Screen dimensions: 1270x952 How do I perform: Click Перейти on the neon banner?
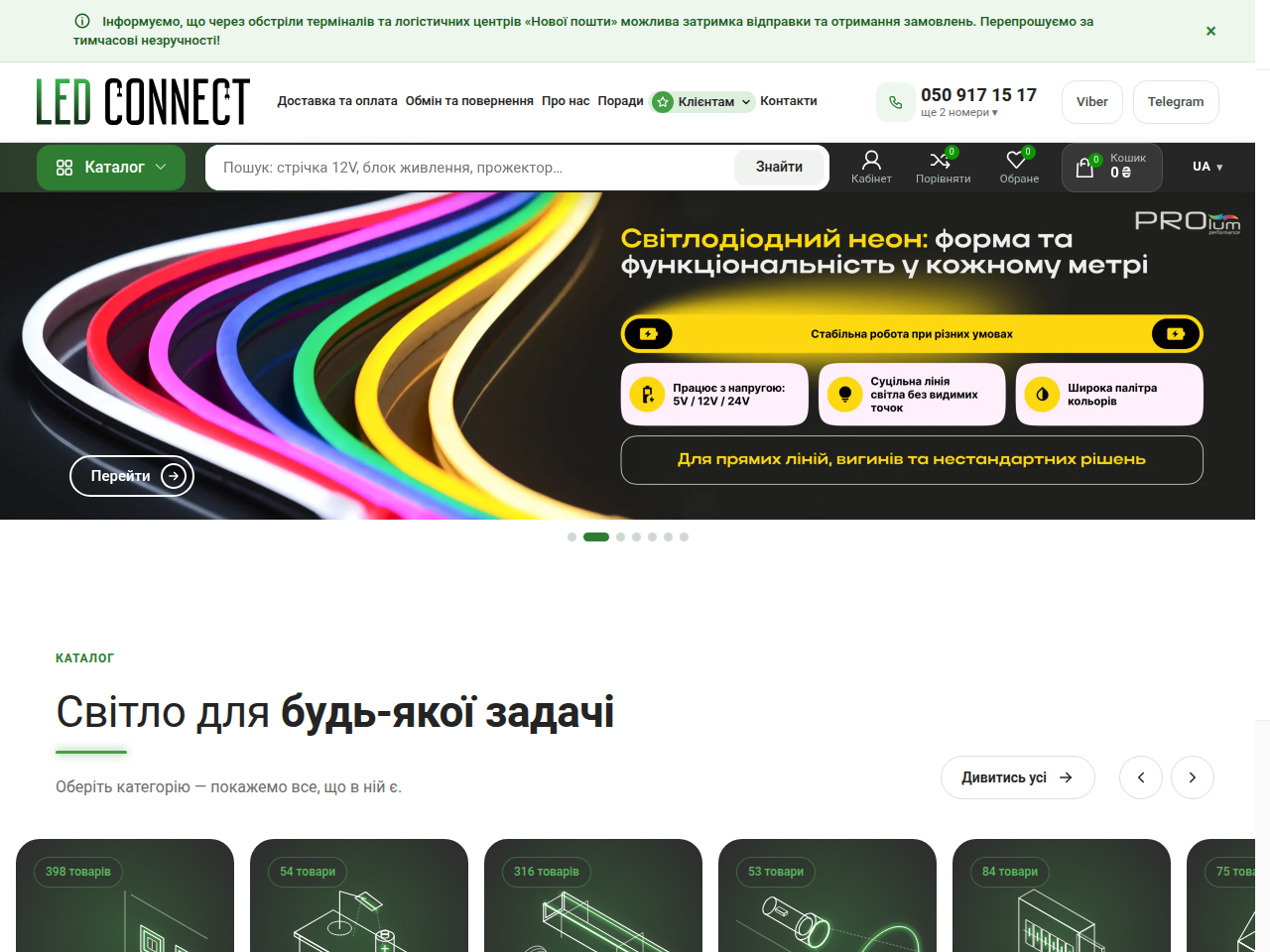pyautogui.click(x=132, y=476)
